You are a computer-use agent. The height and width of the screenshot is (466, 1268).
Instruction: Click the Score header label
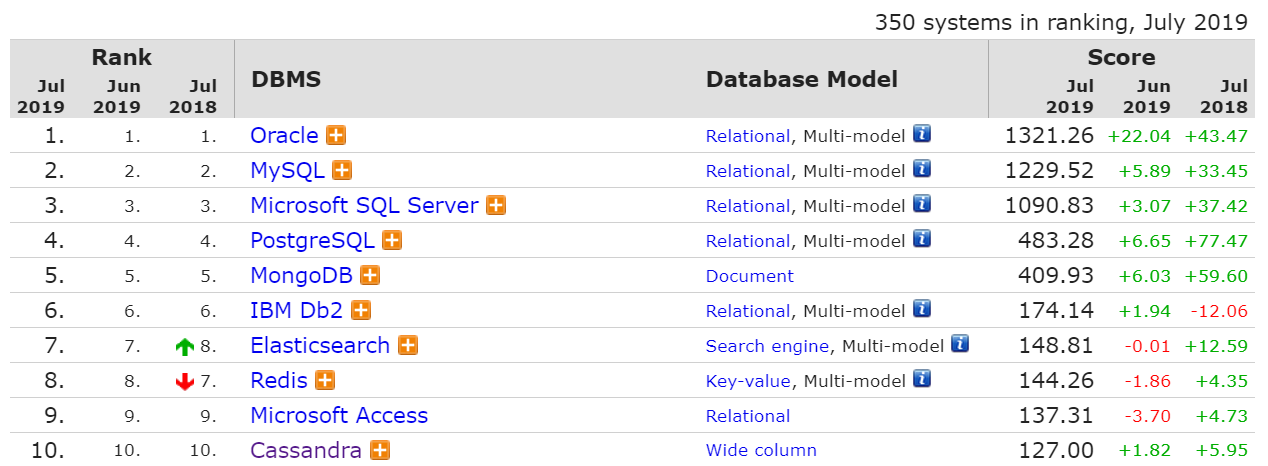point(1121,57)
